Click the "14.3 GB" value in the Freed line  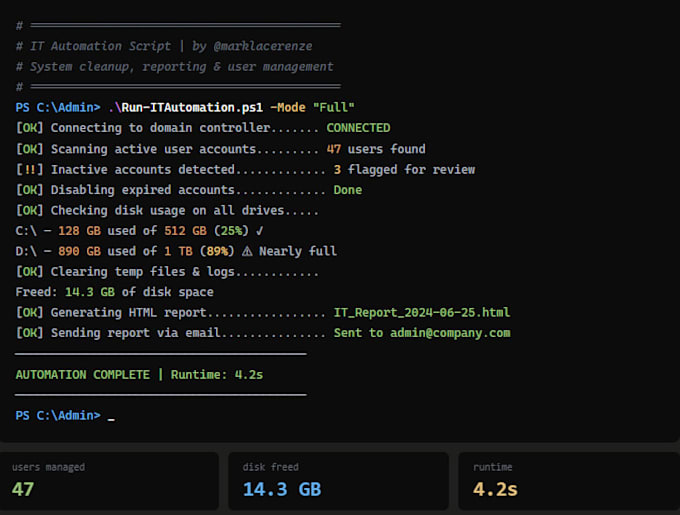click(x=90, y=292)
